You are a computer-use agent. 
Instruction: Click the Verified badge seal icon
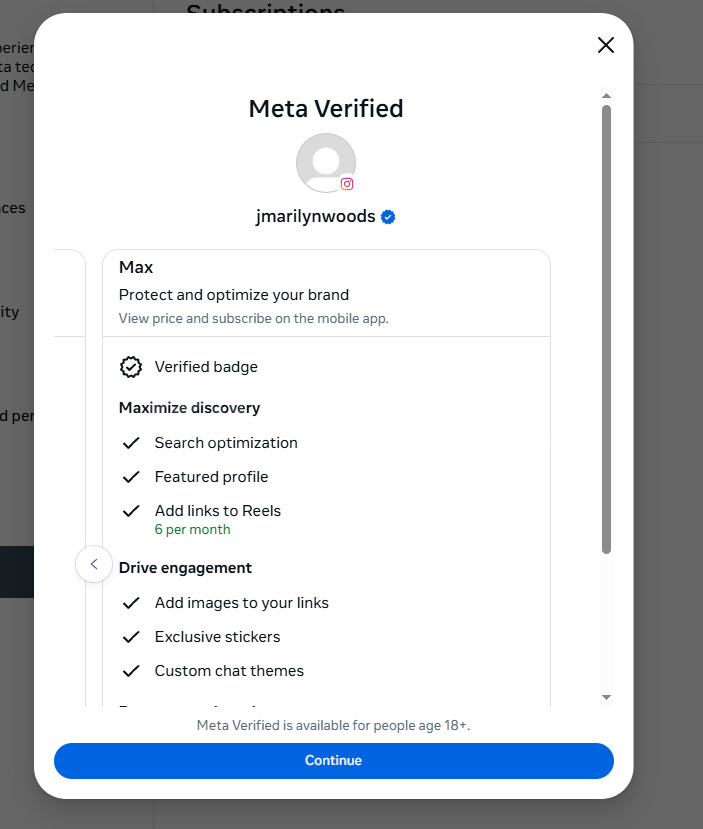pos(130,367)
